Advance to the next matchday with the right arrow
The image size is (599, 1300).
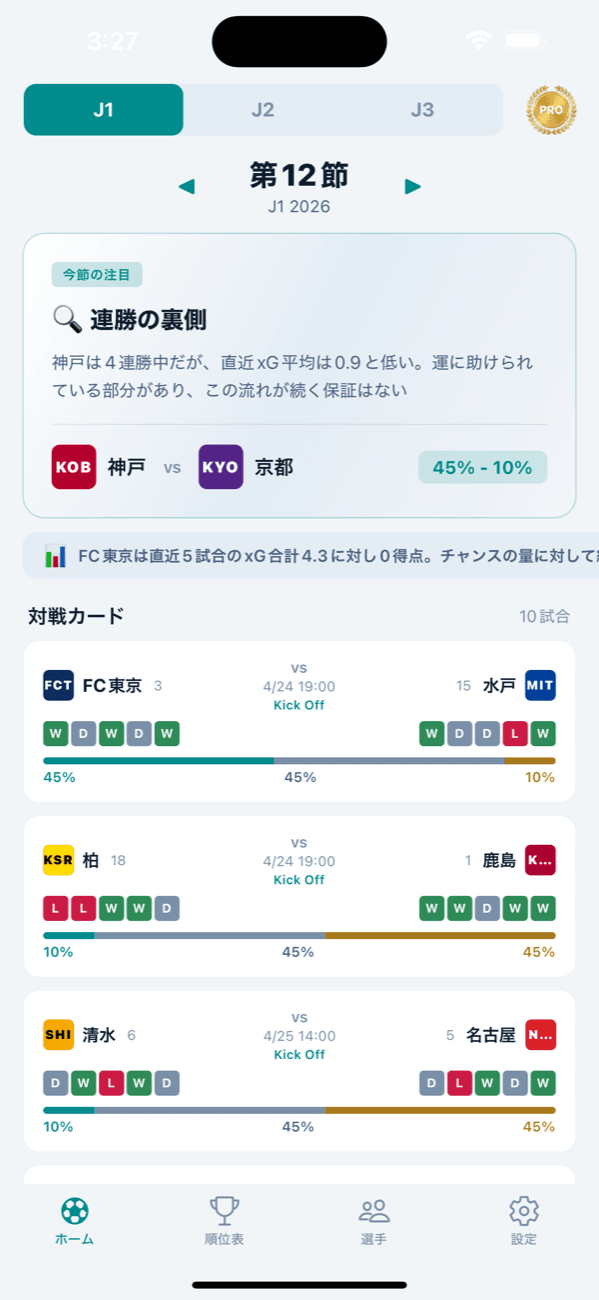click(x=412, y=186)
